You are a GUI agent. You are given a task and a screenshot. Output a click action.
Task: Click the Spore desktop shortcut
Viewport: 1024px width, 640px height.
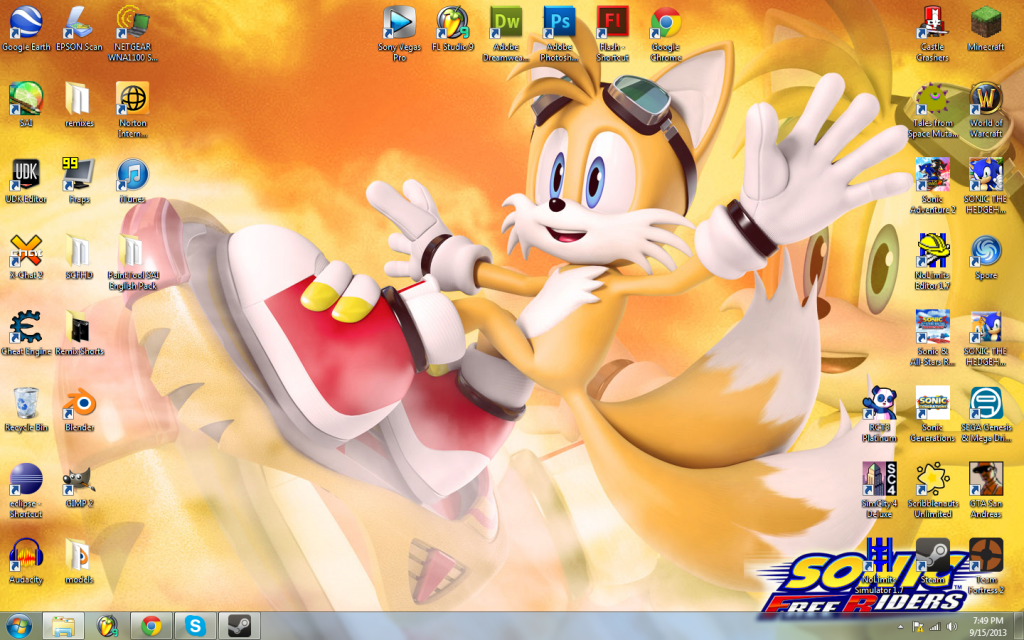click(986, 257)
